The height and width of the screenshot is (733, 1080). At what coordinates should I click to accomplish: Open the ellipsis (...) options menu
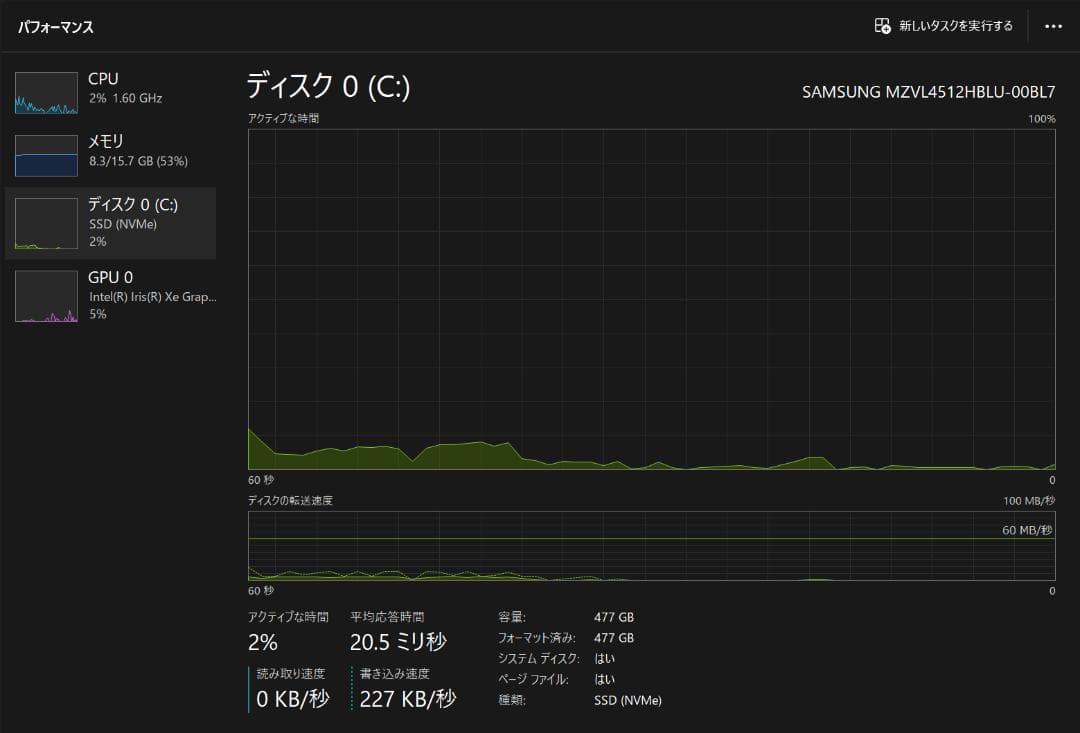coord(1052,26)
